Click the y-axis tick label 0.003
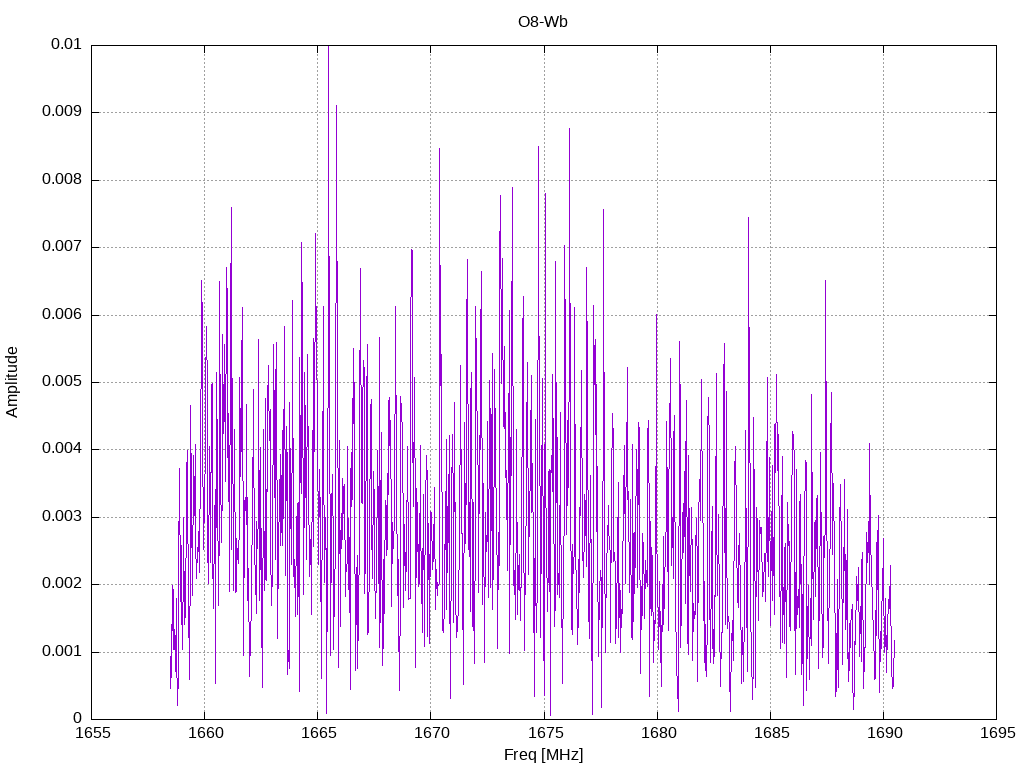 (62, 517)
